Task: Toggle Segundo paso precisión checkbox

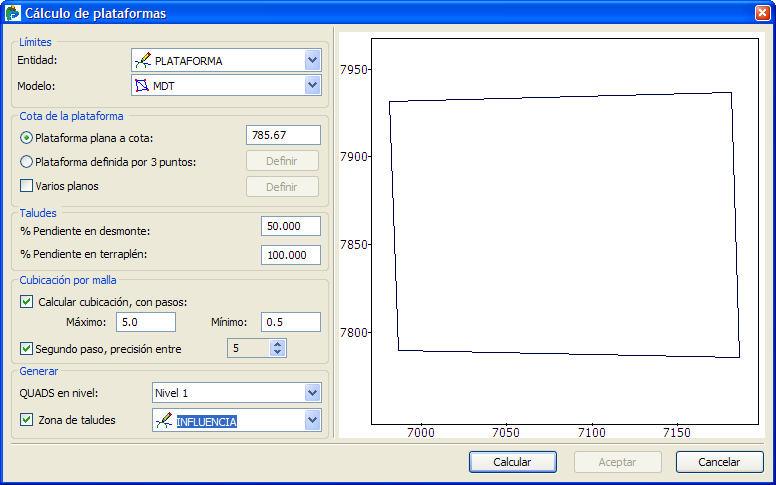Action: tap(27, 348)
